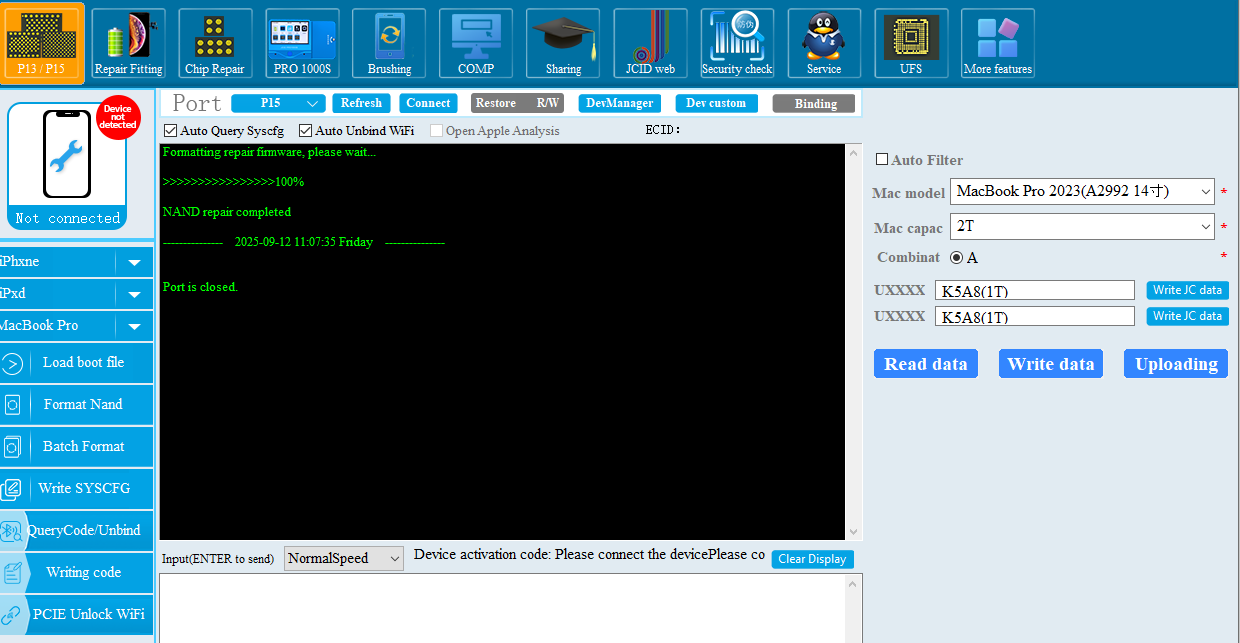Click the Clear Display button

tap(812, 559)
